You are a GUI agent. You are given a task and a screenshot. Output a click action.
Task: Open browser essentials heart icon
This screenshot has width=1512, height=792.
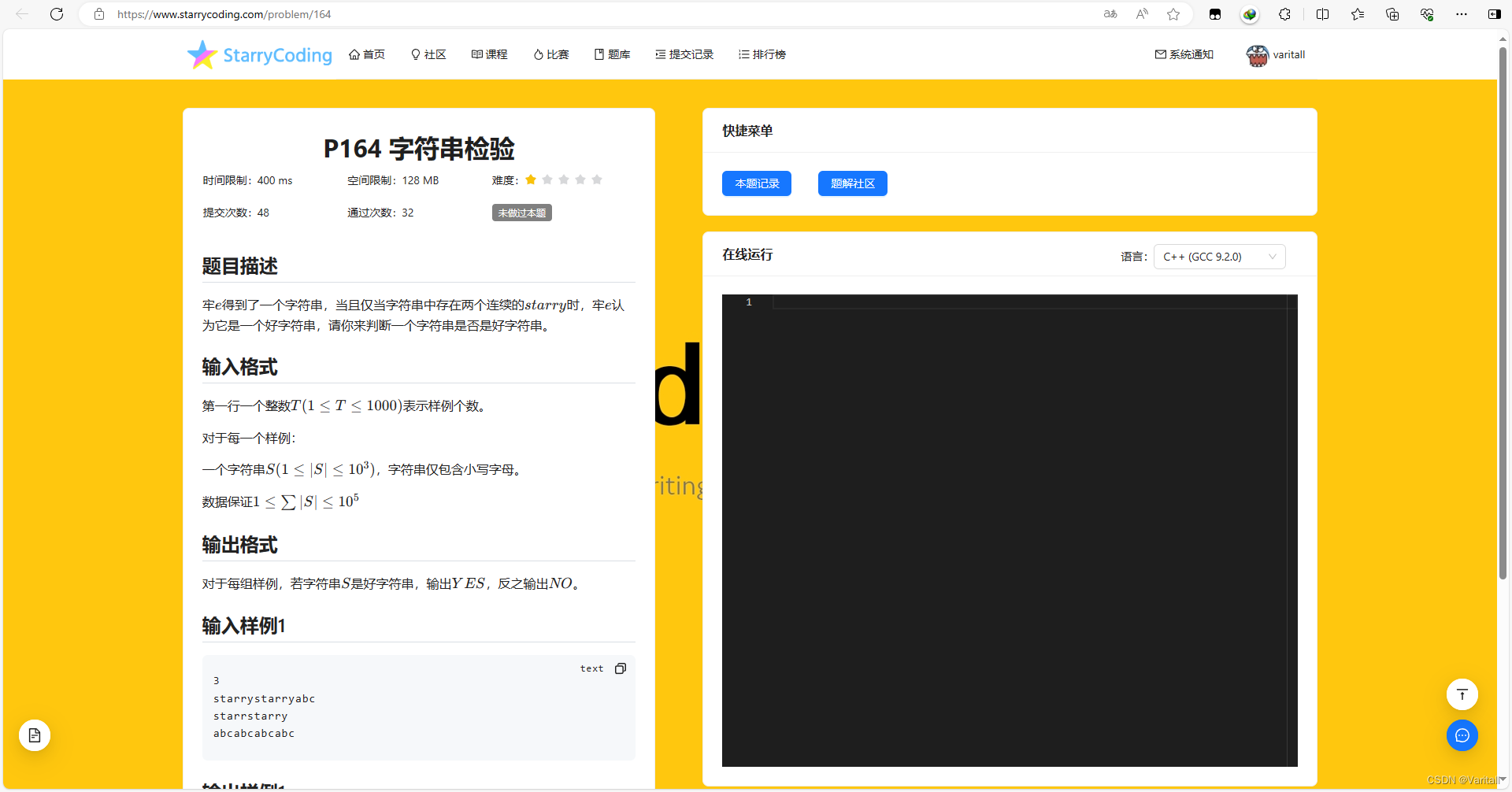pyautogui.click(x=1427, y=14)
